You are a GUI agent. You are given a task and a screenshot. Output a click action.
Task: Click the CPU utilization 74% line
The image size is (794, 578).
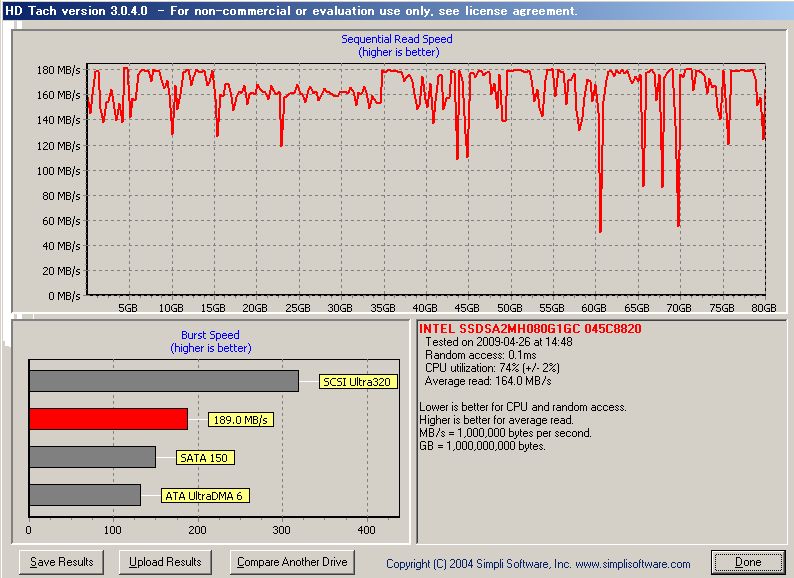492,368
